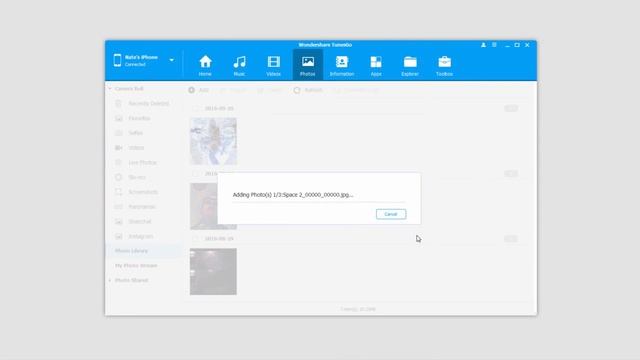Image resolution: width=640 pixels, height=360 pixels.
Task: Go to the Apps section
Action: [x=376, y=65]
